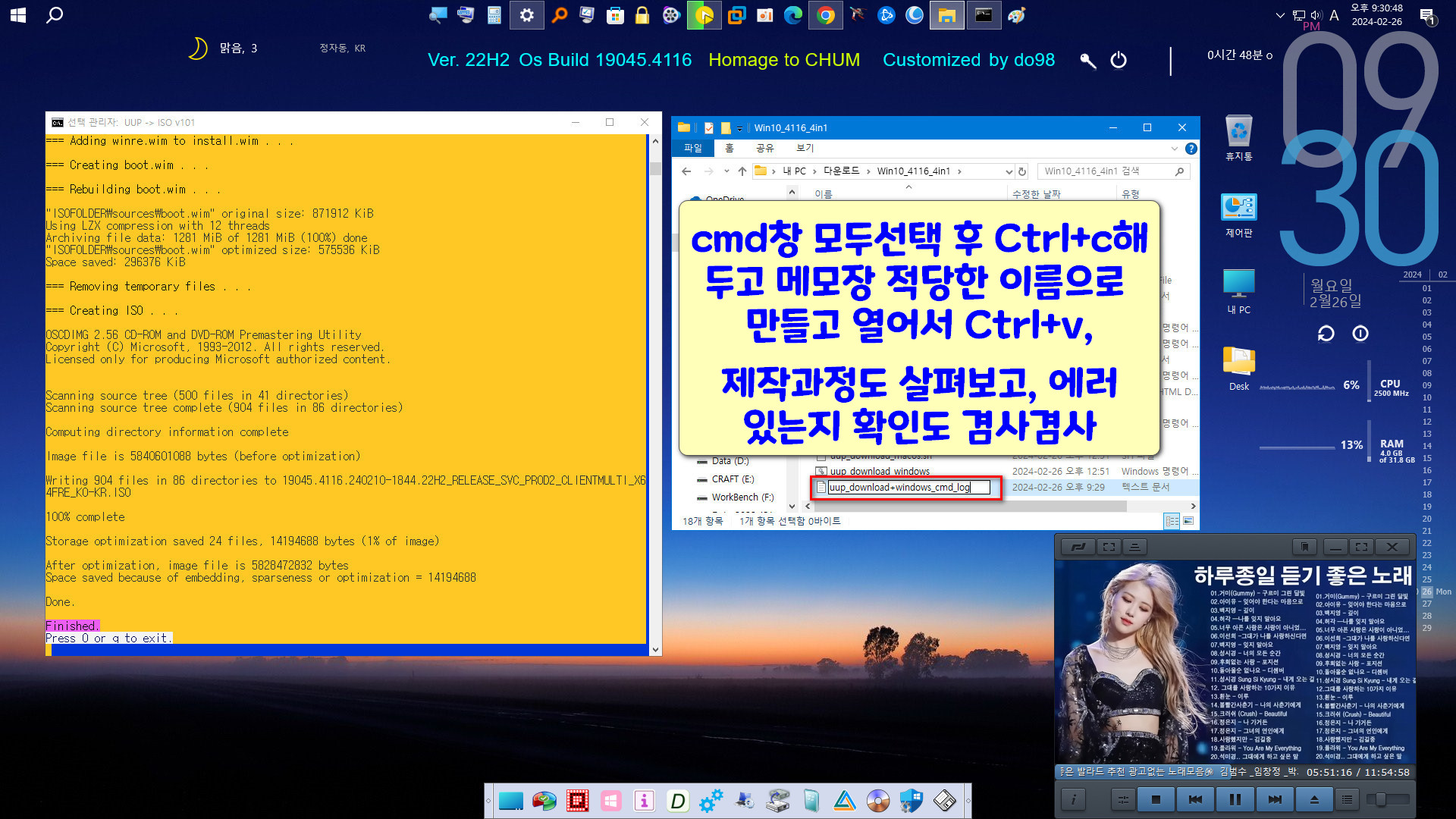The width and height of the screenshot is (1456, 819).
Task: Open the Settings gear in the top taskbar
Action: [x=526, y=15]
